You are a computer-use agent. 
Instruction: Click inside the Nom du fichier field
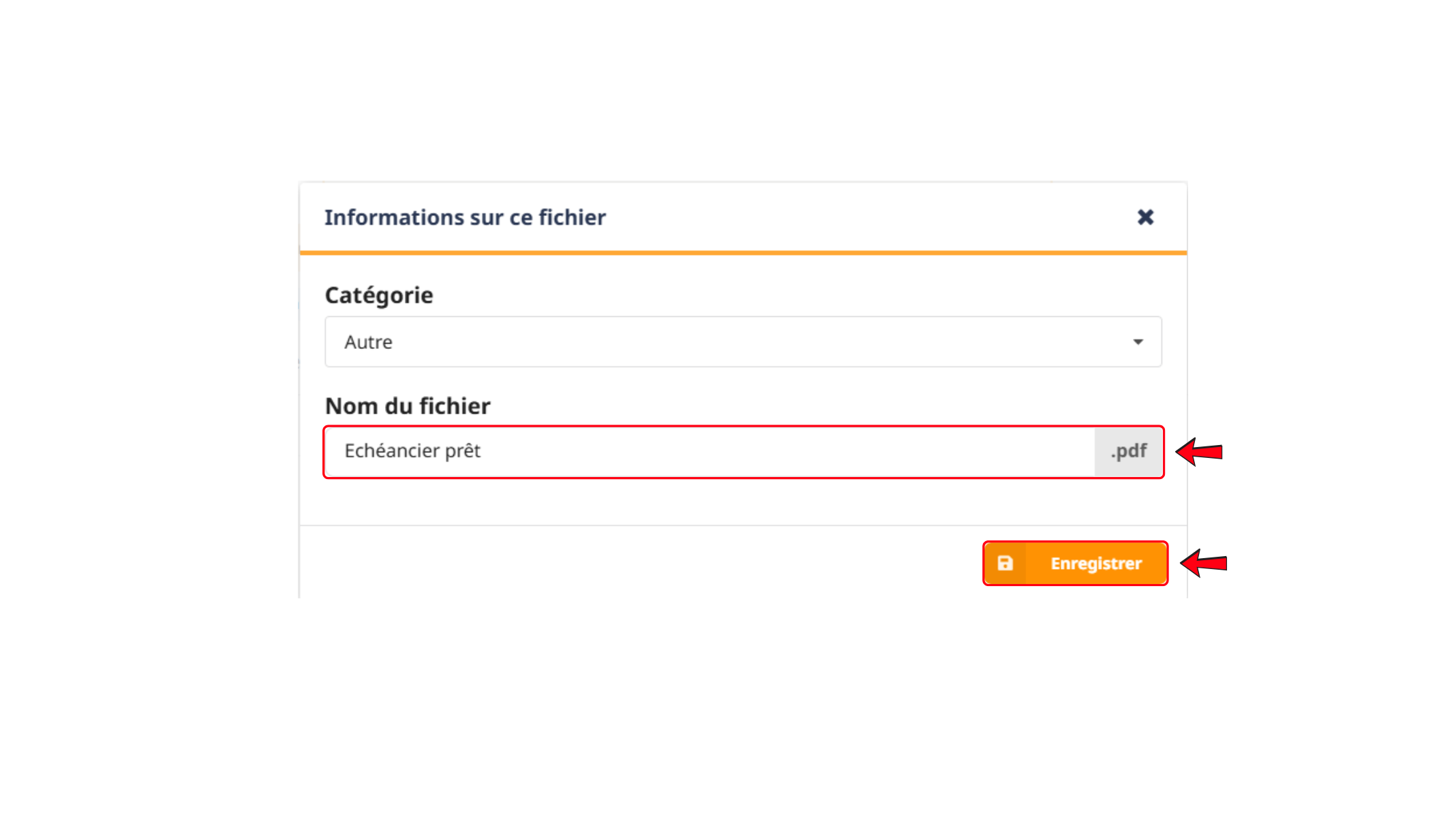710,451
